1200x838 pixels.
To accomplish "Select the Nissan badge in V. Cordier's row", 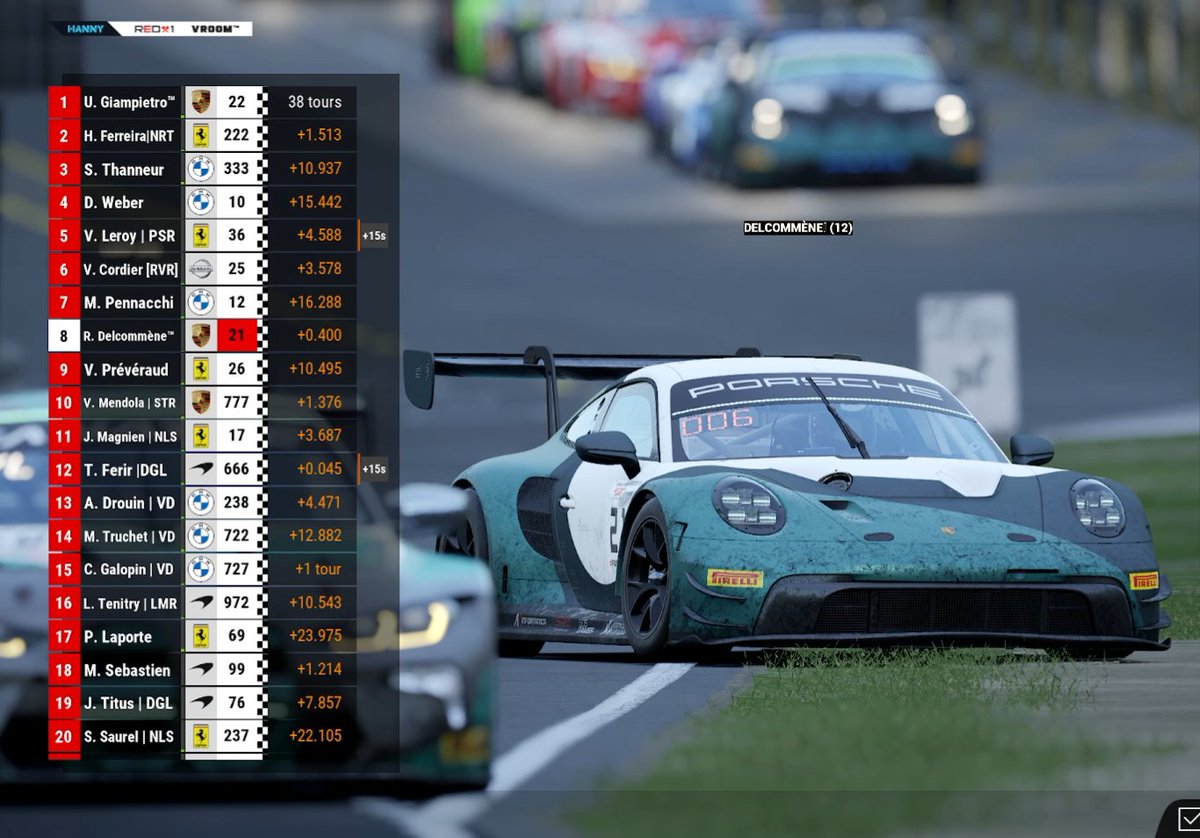I will [x=201, y=269].
